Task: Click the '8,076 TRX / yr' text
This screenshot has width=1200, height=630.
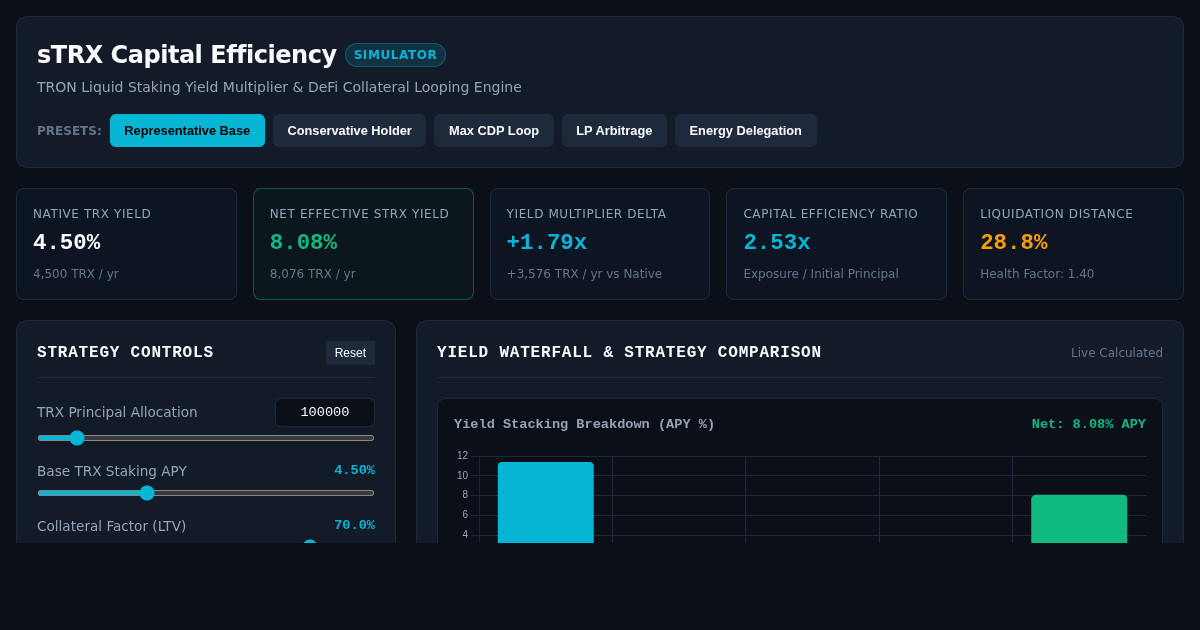Action: point(312,274)
